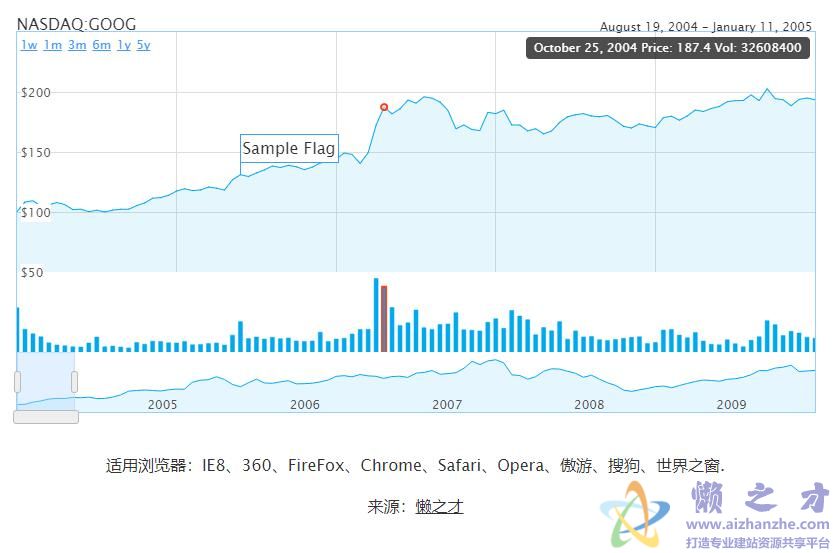The image size is (839, 553).
Task: Click 2005 label on navigator timeline
Action: [x=162, y=405]
